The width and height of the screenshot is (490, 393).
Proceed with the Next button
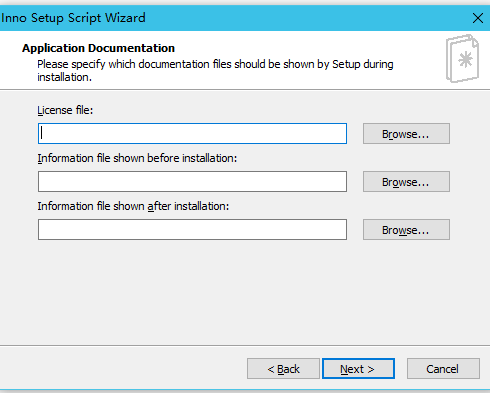point(358,369)
